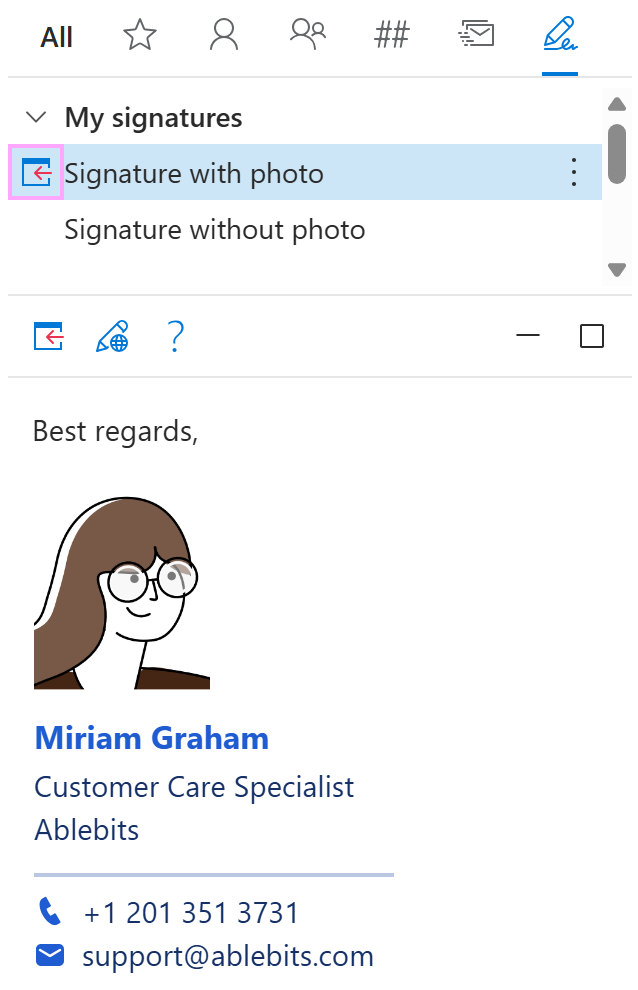This screenshot has height=990, width=638.
Task: Collapse the My signatures group
Action: coord(36,117)
